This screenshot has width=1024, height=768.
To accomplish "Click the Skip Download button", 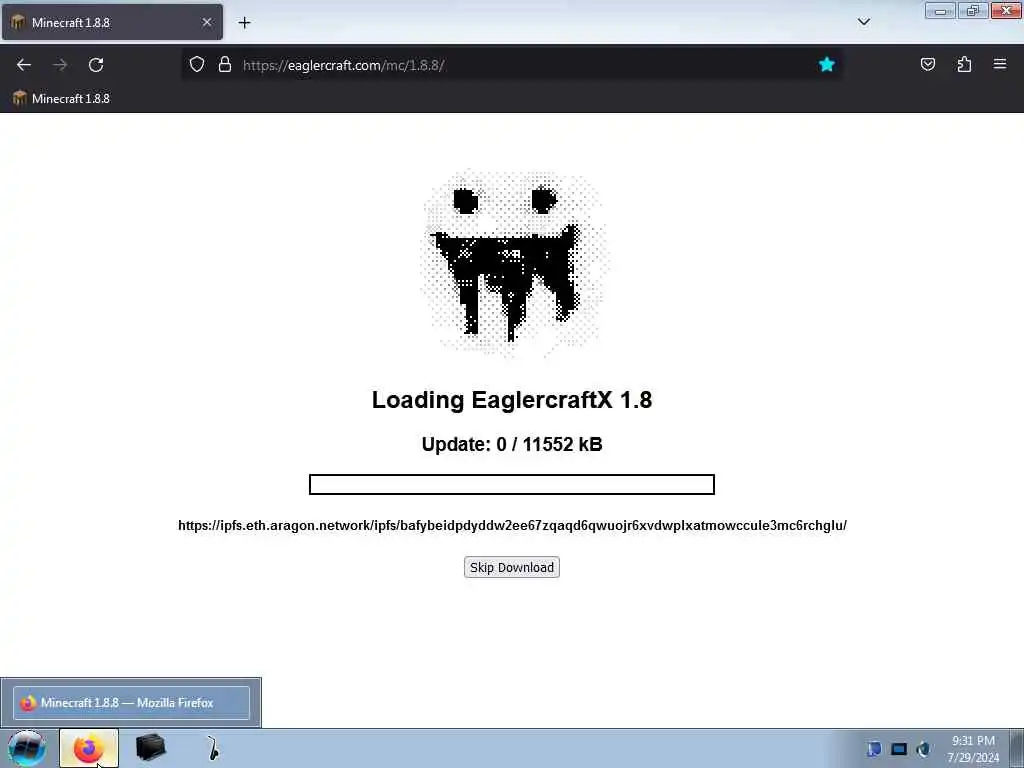I will click(511, 568).
